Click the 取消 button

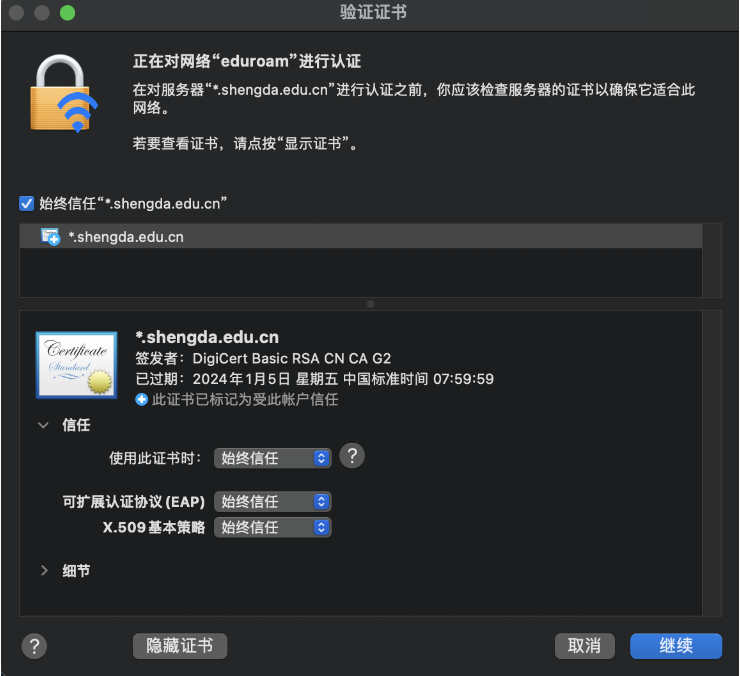585,646
